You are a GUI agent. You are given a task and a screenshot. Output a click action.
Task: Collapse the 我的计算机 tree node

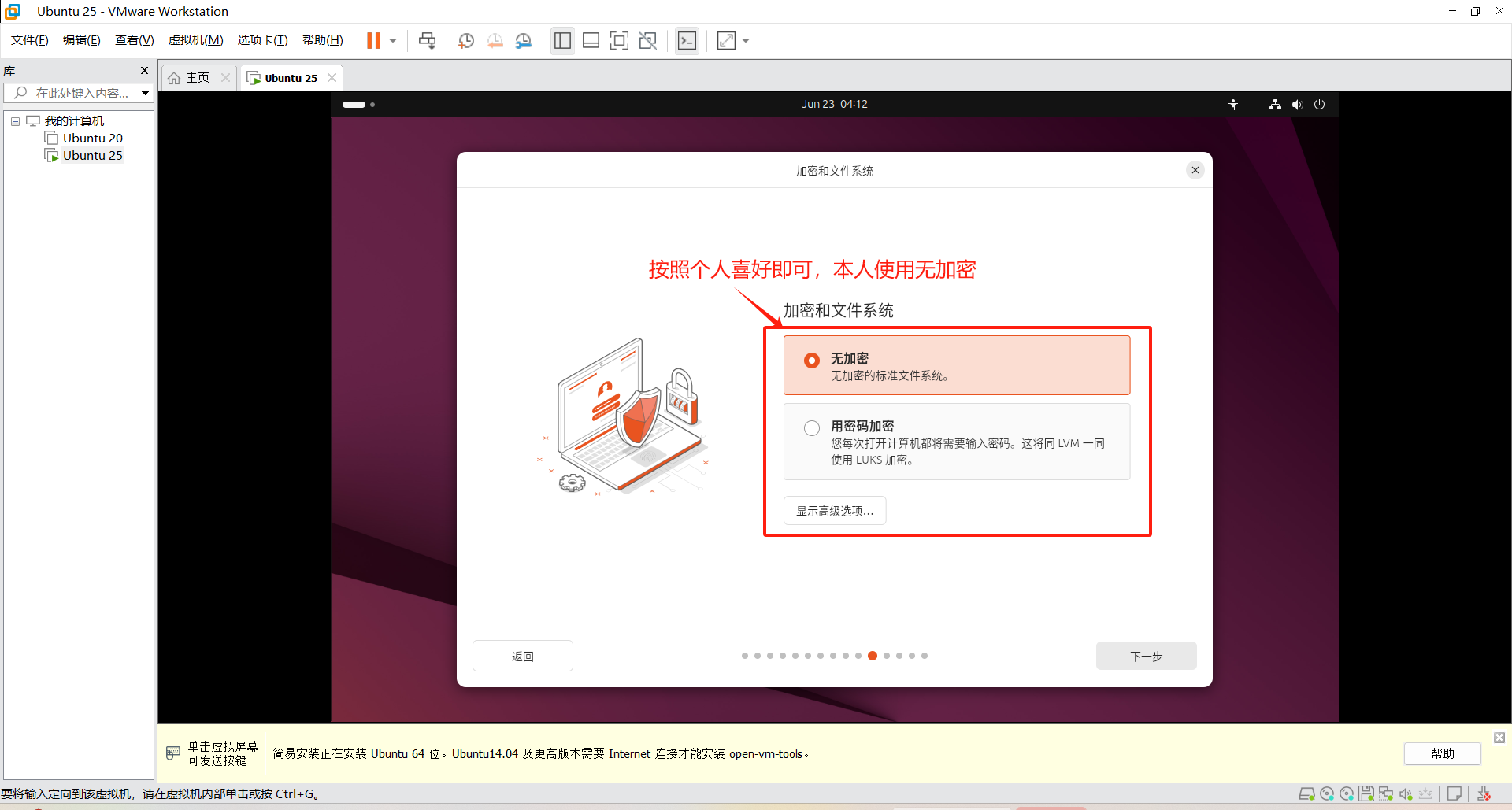[x=14, y=120]
